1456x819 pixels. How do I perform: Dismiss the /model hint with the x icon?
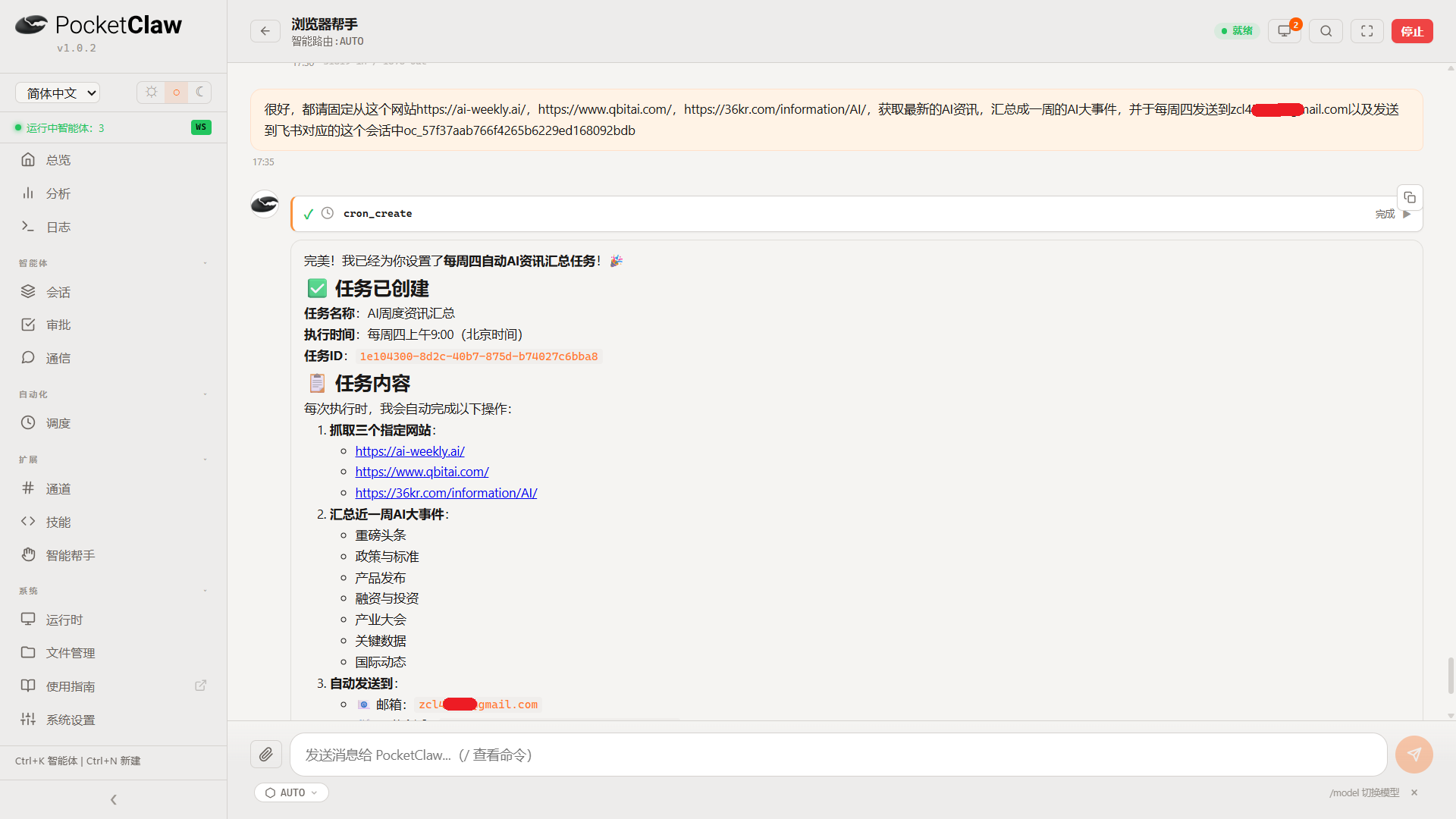[1414, 792]
